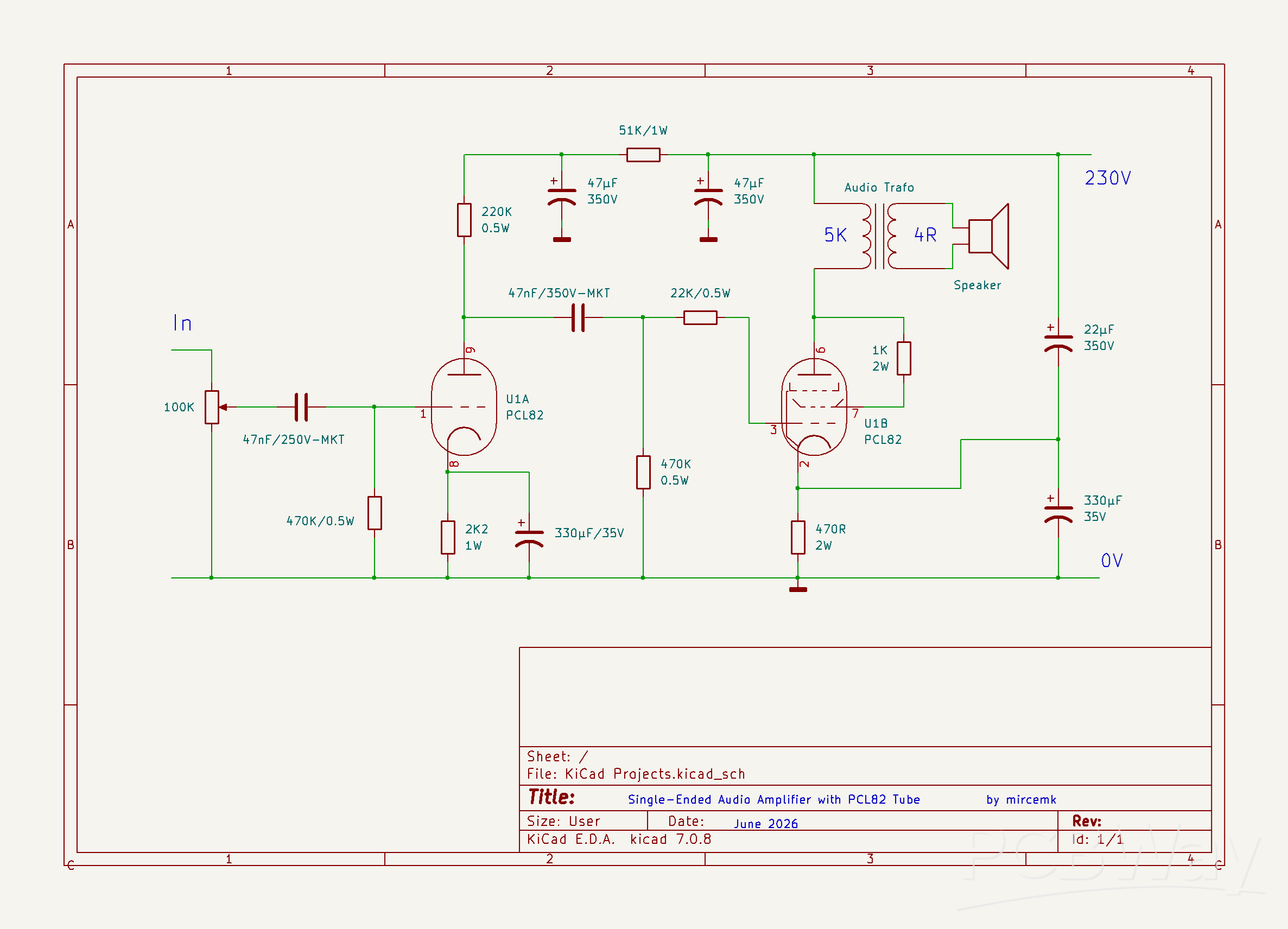Select the U1A reference text
This screenshot has height=929, width=1288.
tap(517, 399)
